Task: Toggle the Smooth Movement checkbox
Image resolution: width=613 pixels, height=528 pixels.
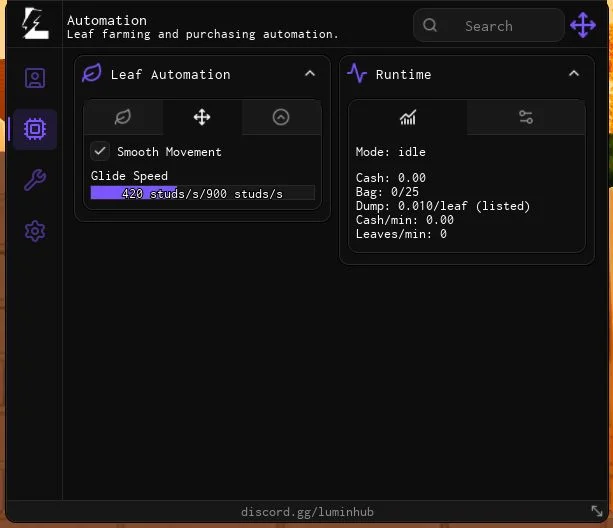Action: pos(100,151)
